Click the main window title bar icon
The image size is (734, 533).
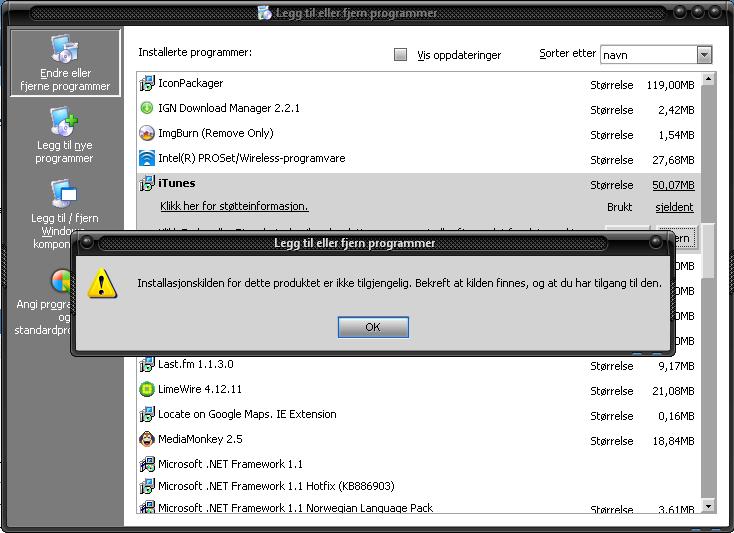[264, 13]
